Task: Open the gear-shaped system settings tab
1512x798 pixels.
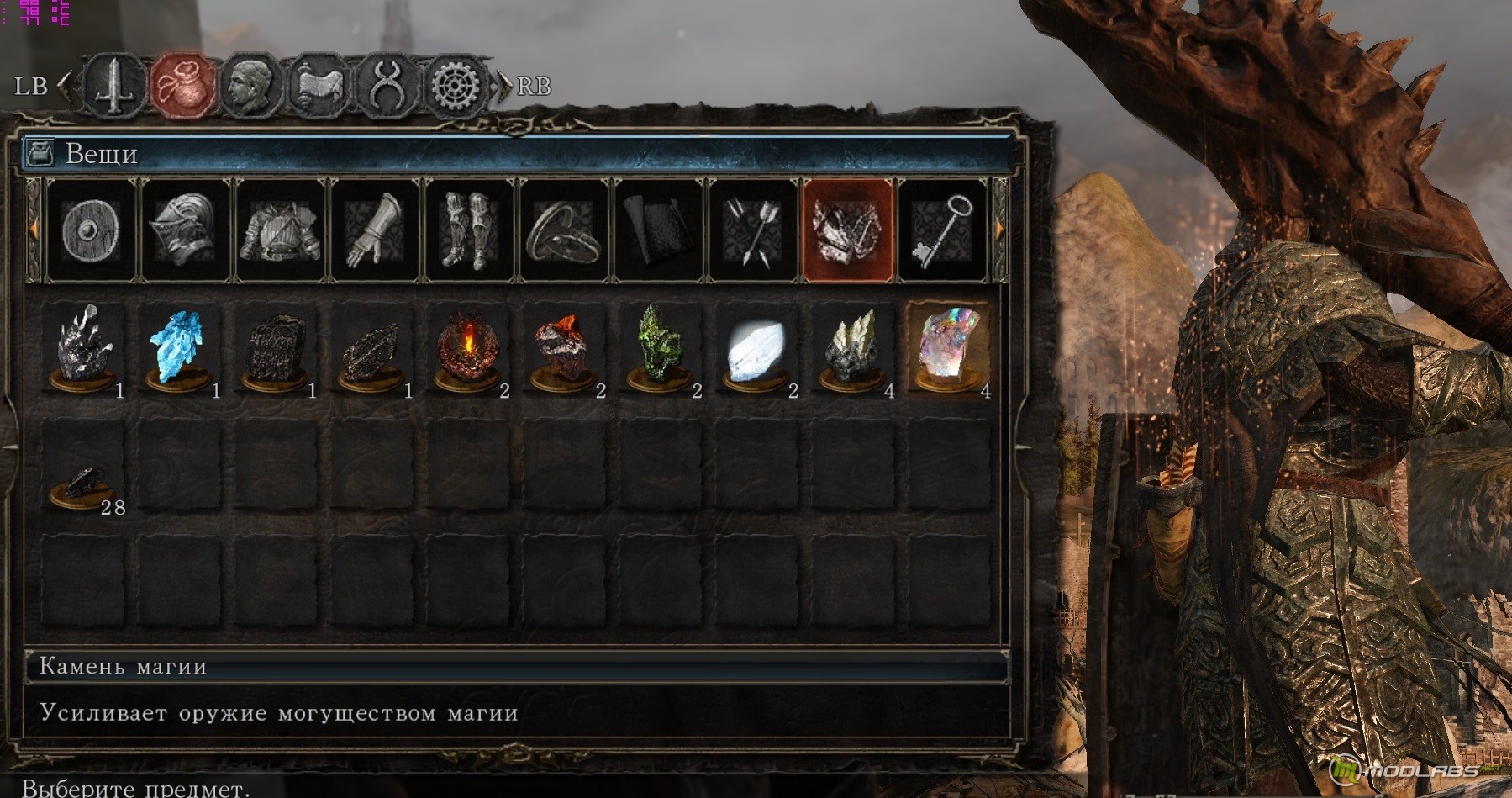Action: (x=456, y=84)
